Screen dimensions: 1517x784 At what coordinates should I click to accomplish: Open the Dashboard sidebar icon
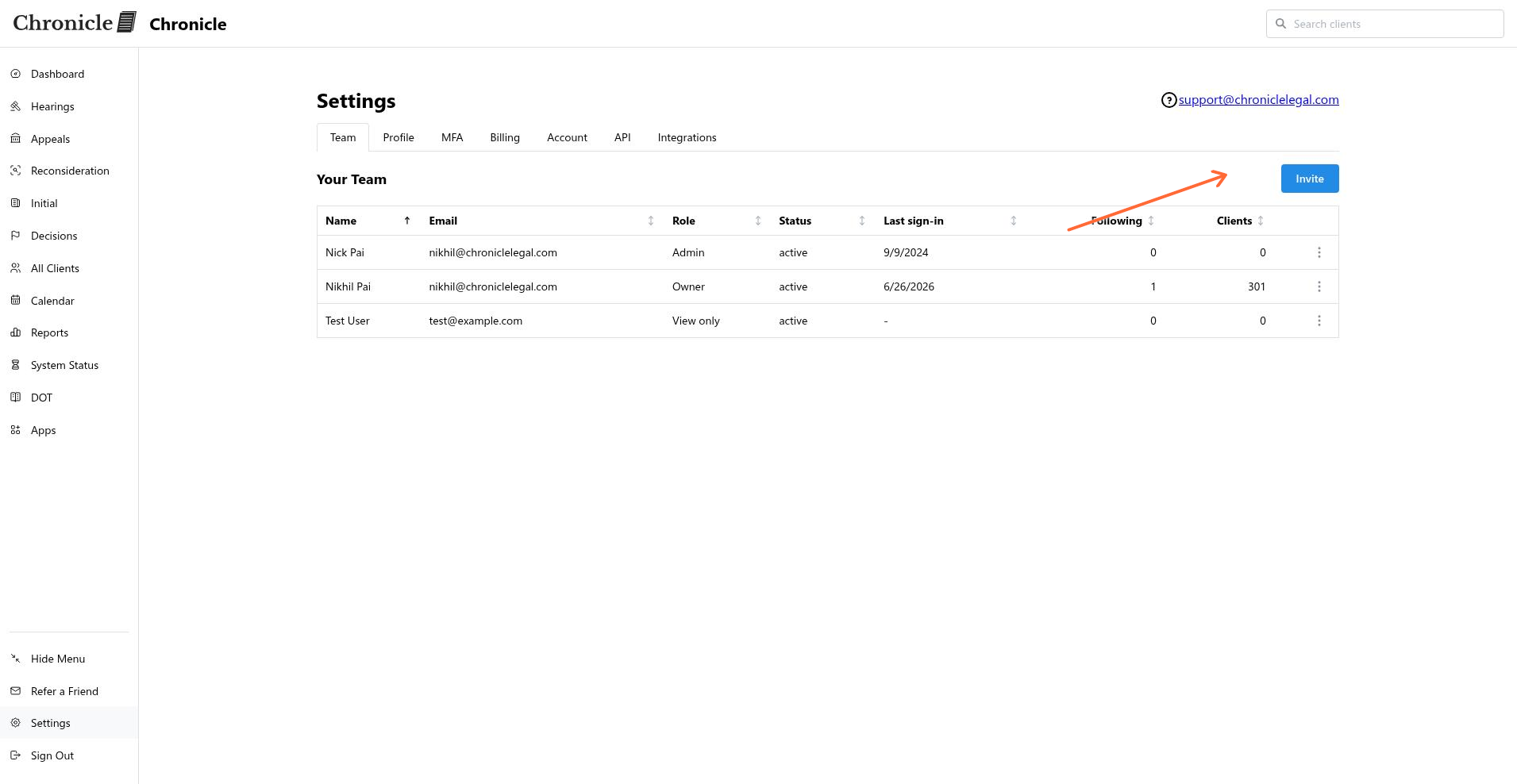pos(15,74)
